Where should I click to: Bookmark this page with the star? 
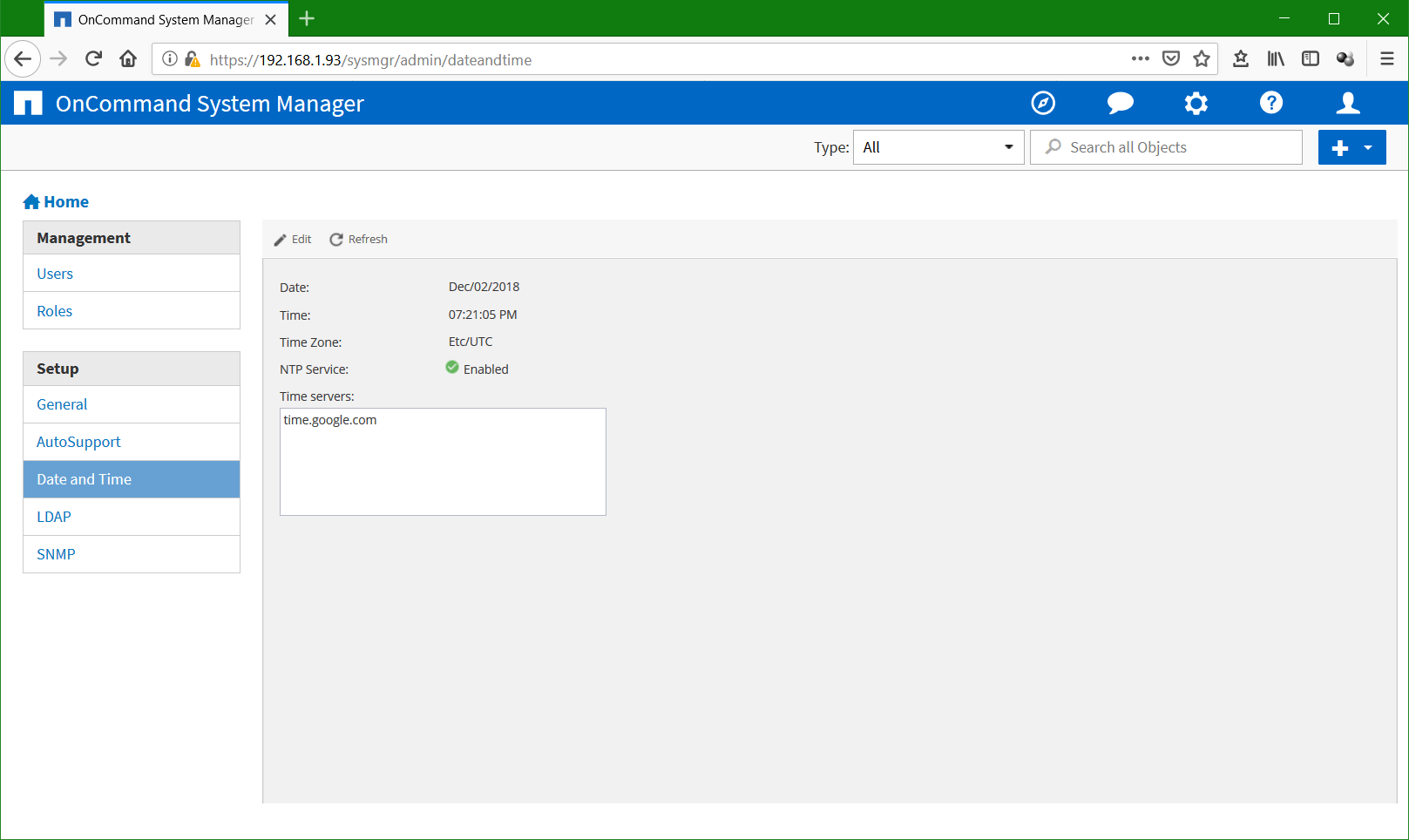tap(1202, 59)
